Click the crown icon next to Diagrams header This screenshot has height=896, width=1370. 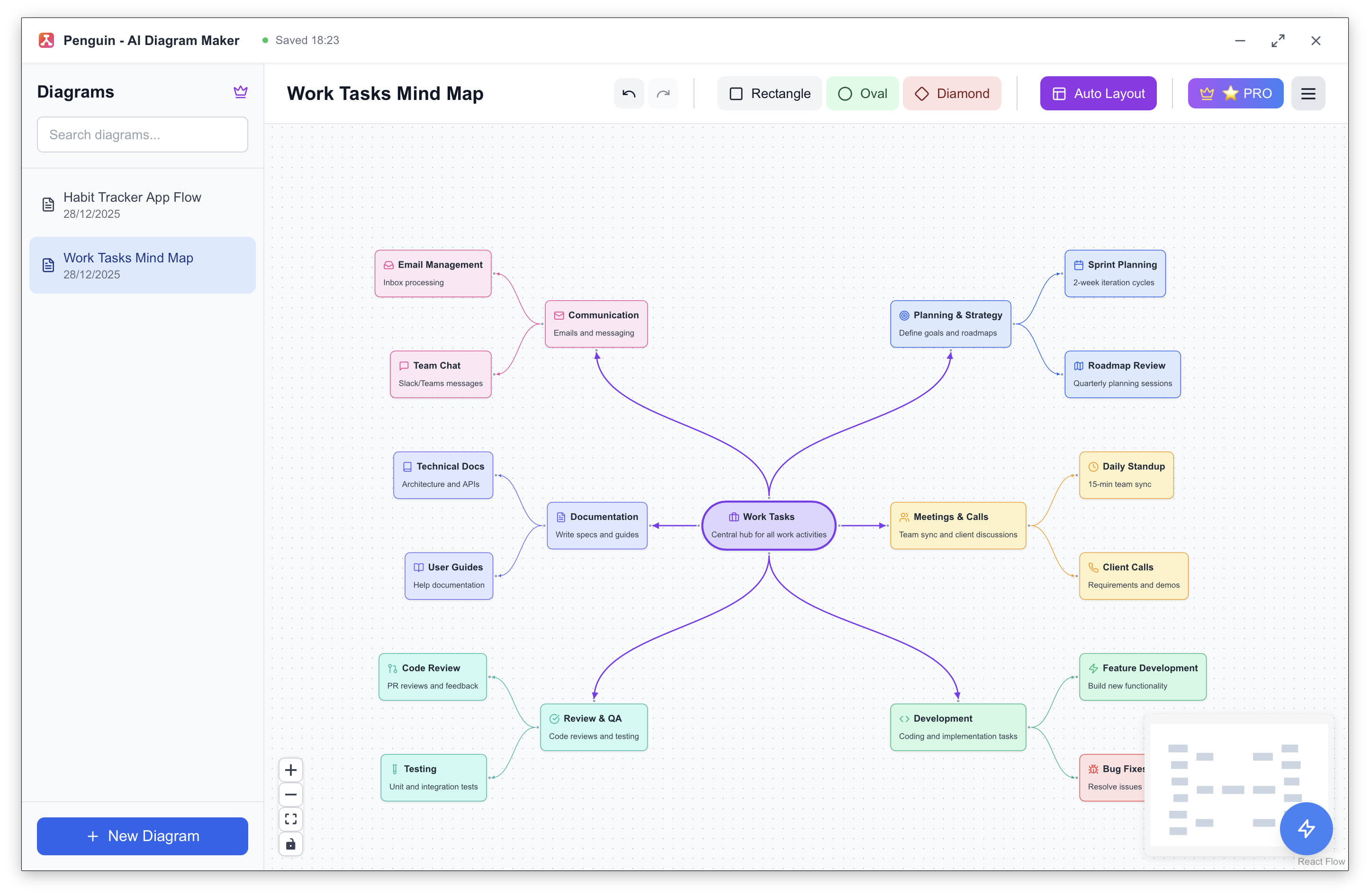click(241, 91)
